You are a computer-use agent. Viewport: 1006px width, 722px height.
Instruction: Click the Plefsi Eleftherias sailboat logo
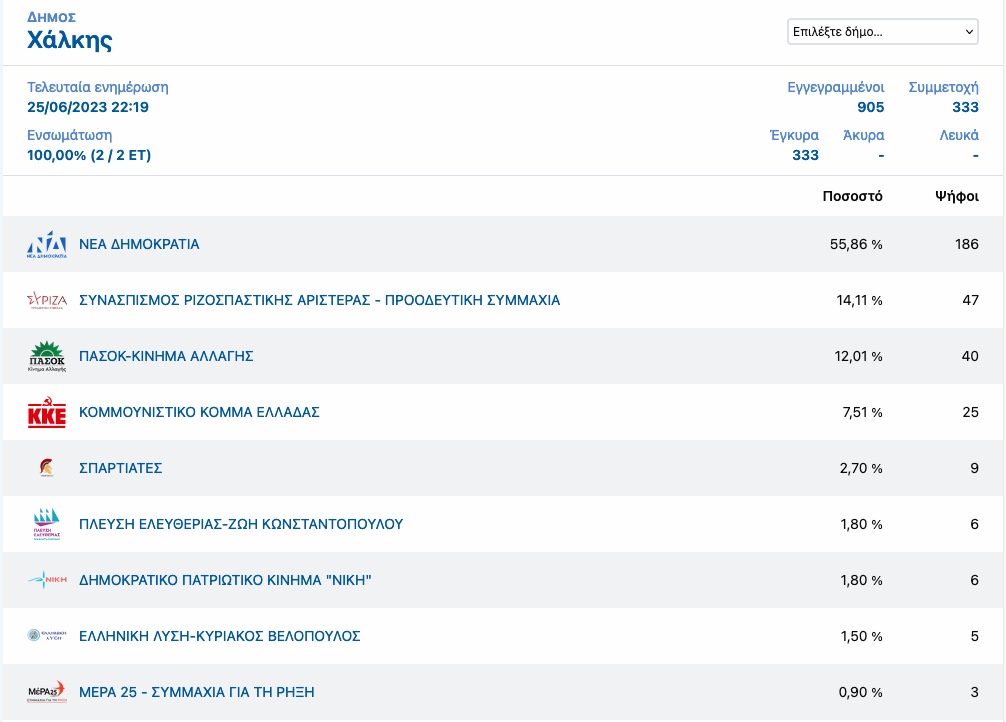point(47,524)
